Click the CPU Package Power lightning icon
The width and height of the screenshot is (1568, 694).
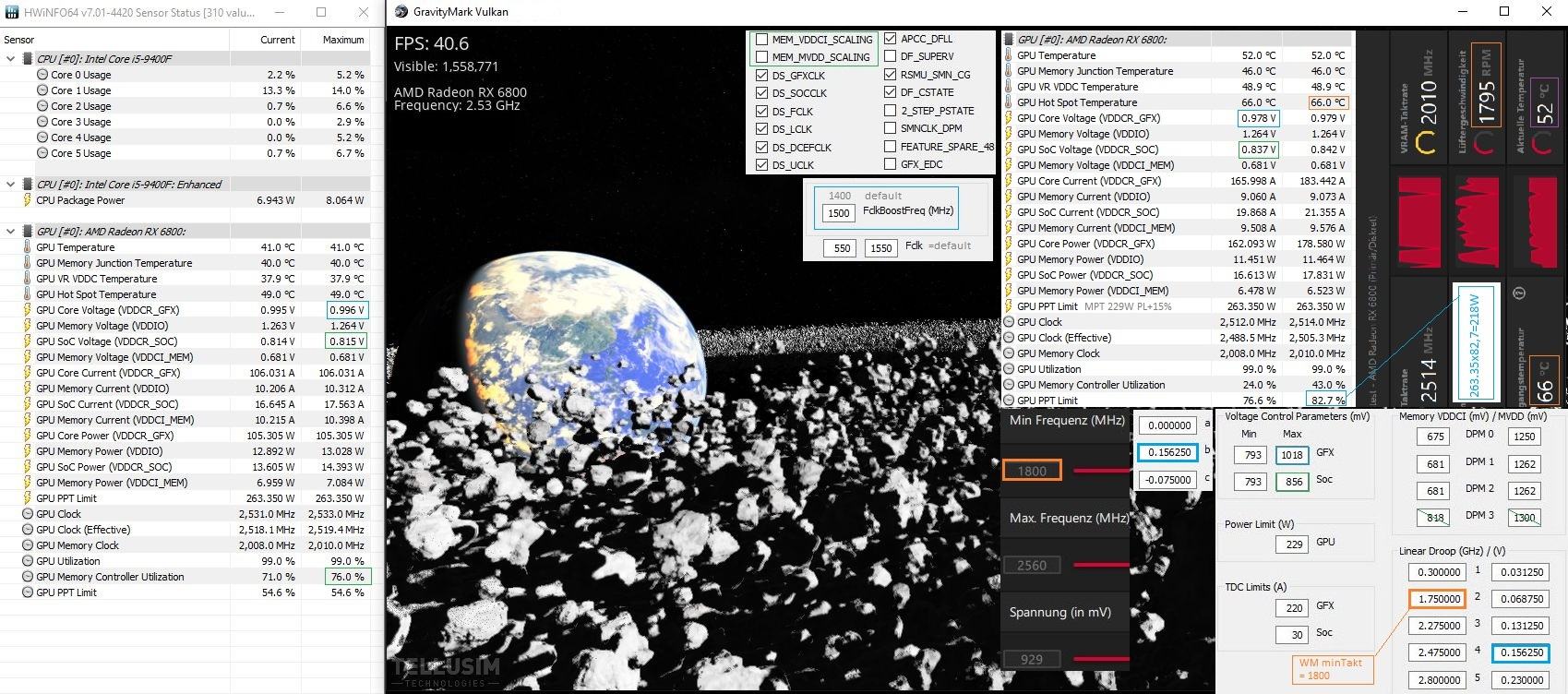[x=27, y=200]
